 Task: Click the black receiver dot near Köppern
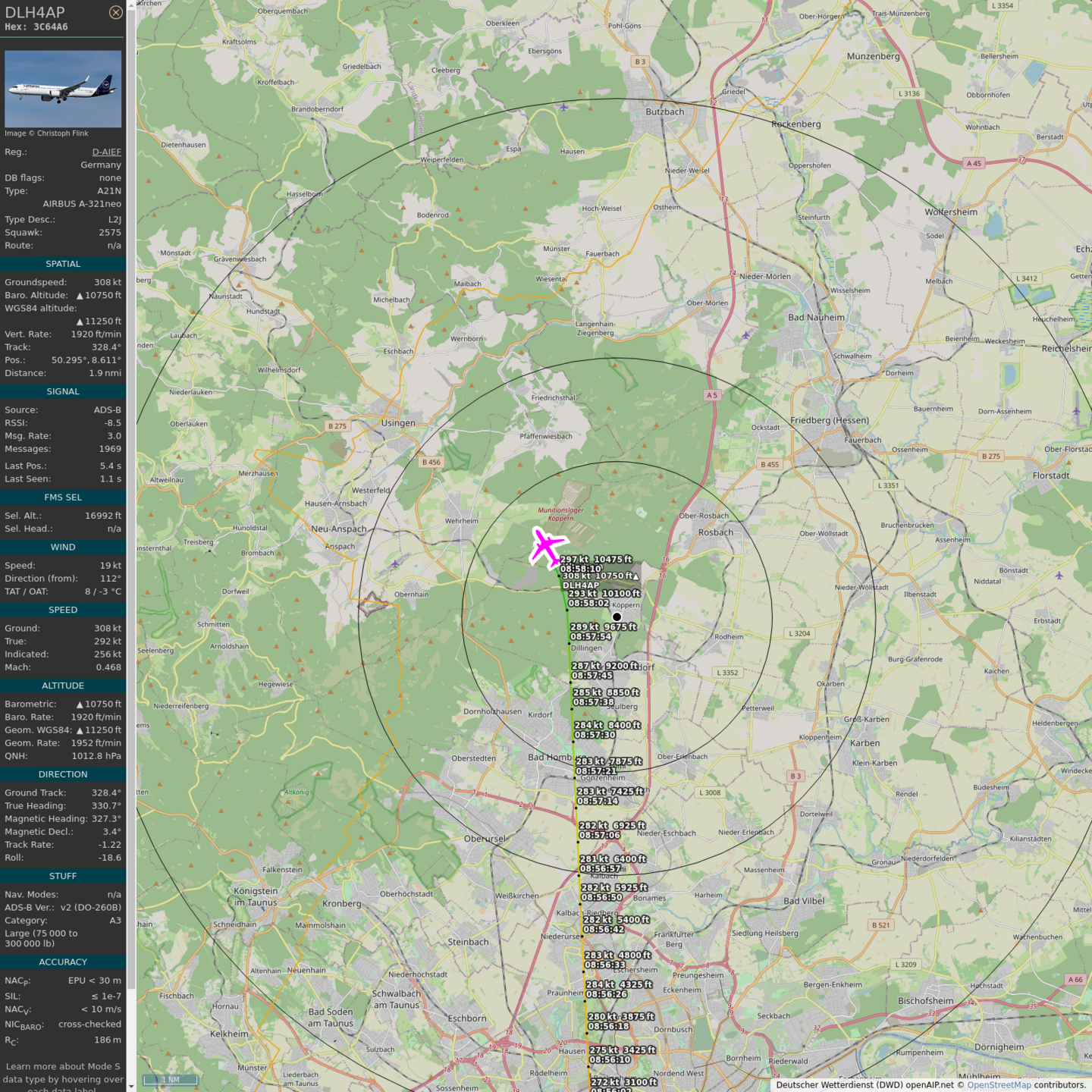click(617, 617)
